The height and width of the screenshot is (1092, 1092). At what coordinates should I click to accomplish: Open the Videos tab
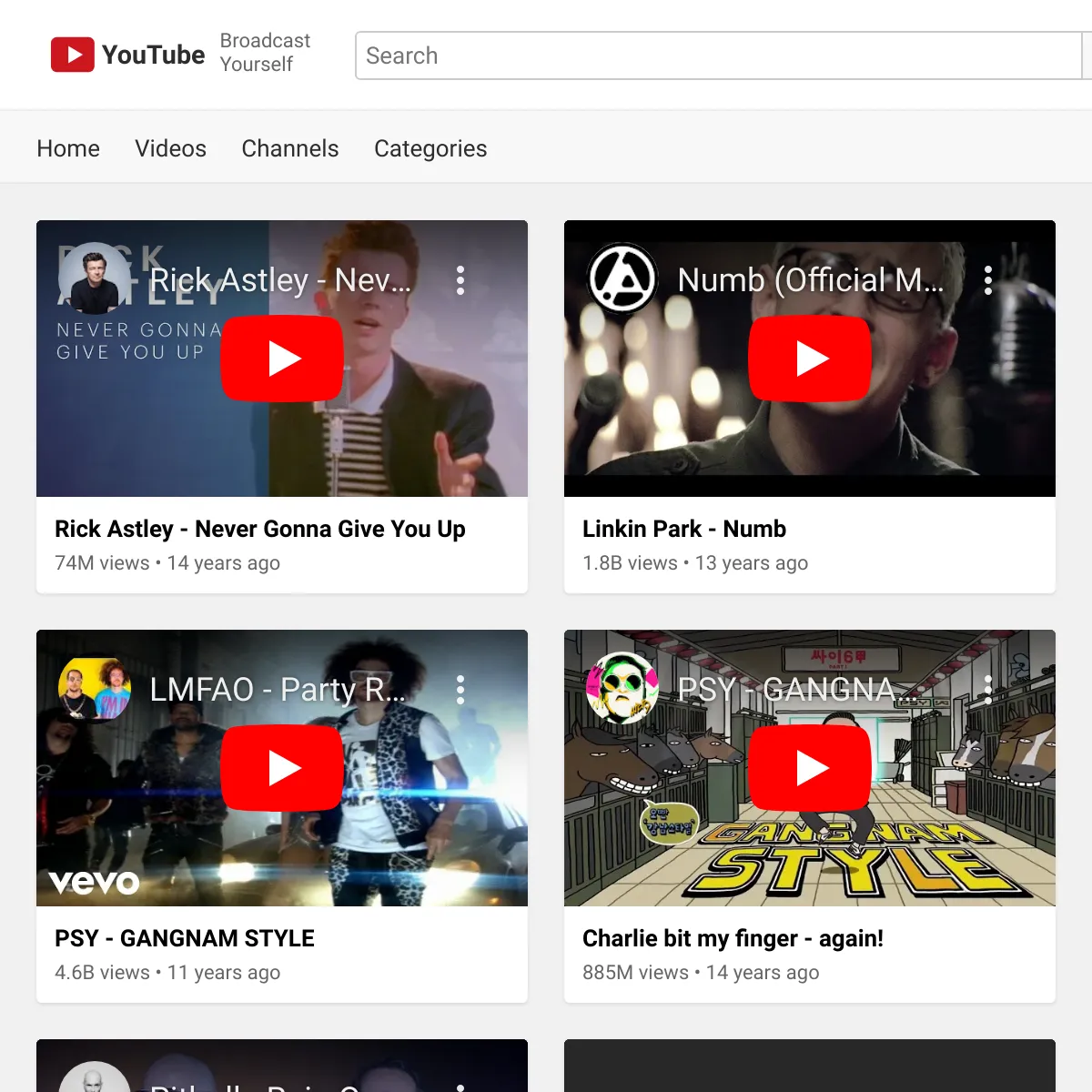click(x=170, y=148)
